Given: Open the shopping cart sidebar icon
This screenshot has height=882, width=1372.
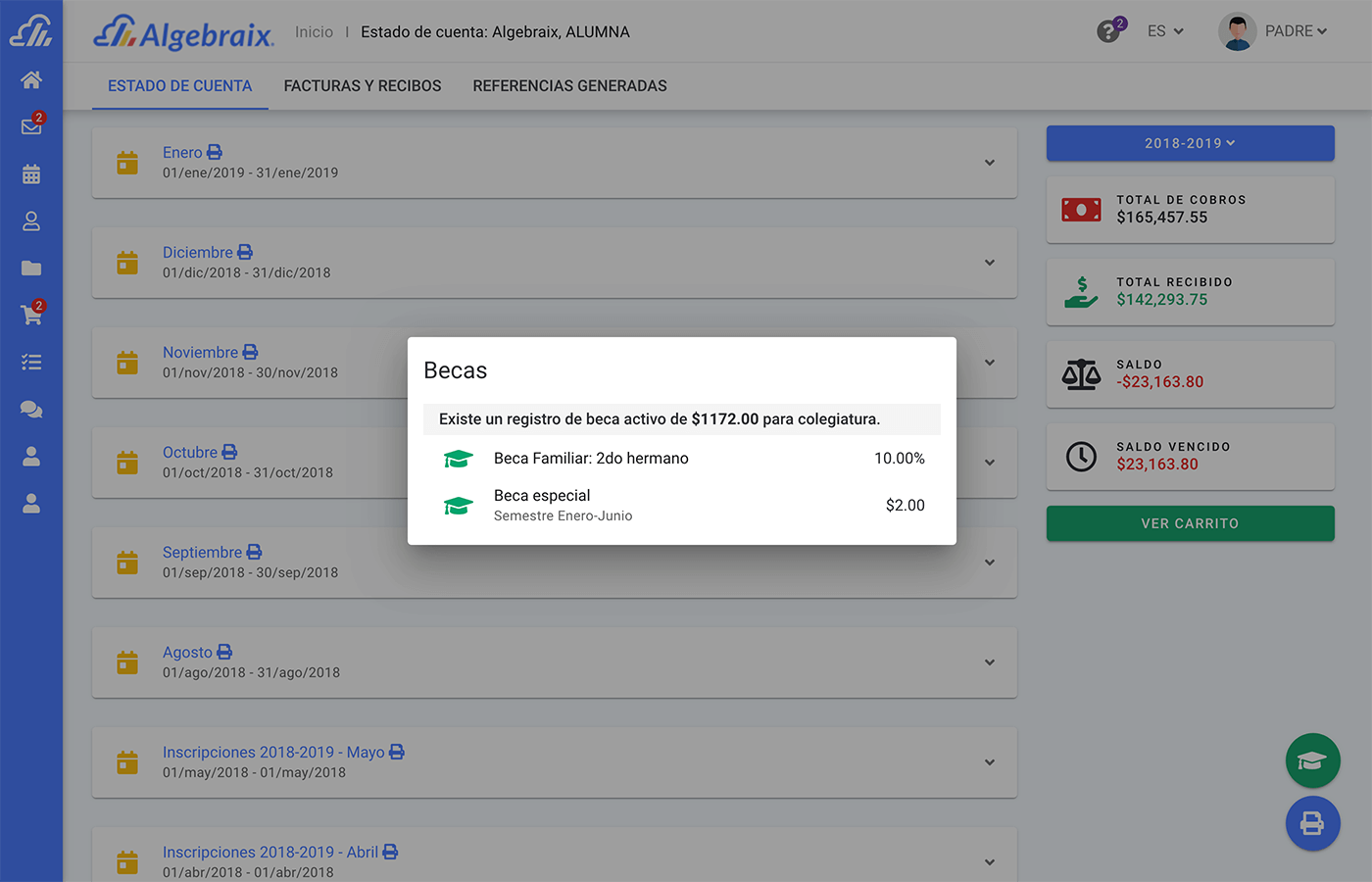Looking at the screenshot, I should point(31,315).
